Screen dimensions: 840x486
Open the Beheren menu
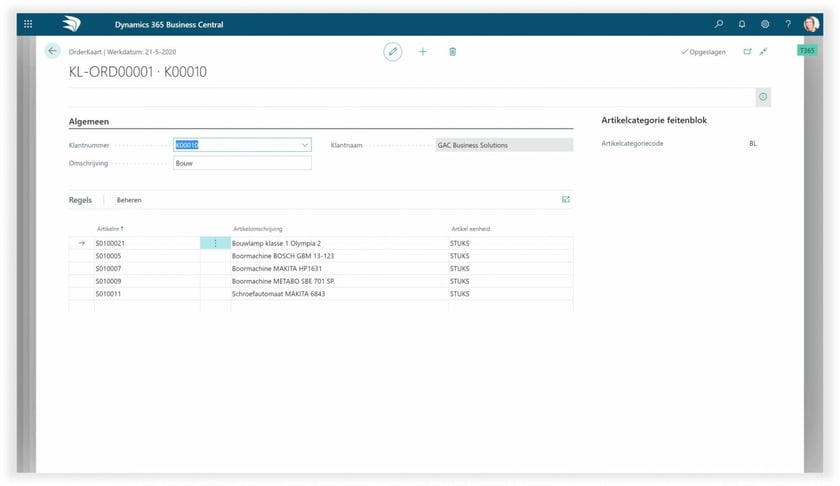(x=129, y=200)
